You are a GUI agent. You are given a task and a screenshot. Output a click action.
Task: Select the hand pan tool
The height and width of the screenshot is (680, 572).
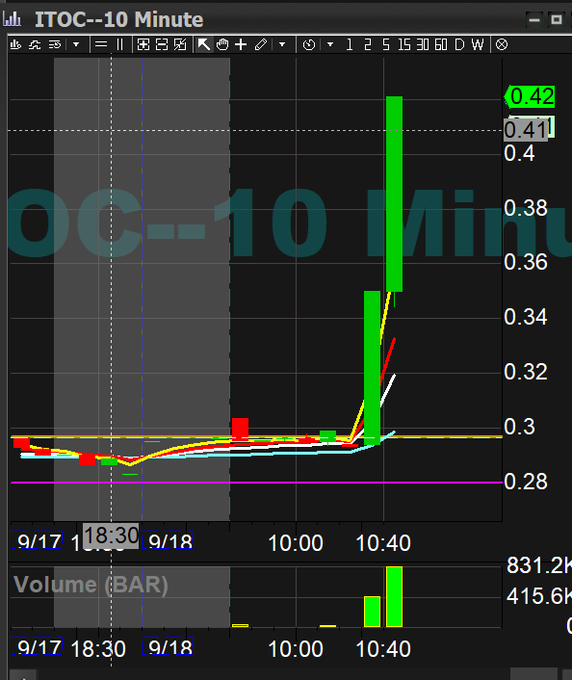[222, 44]
